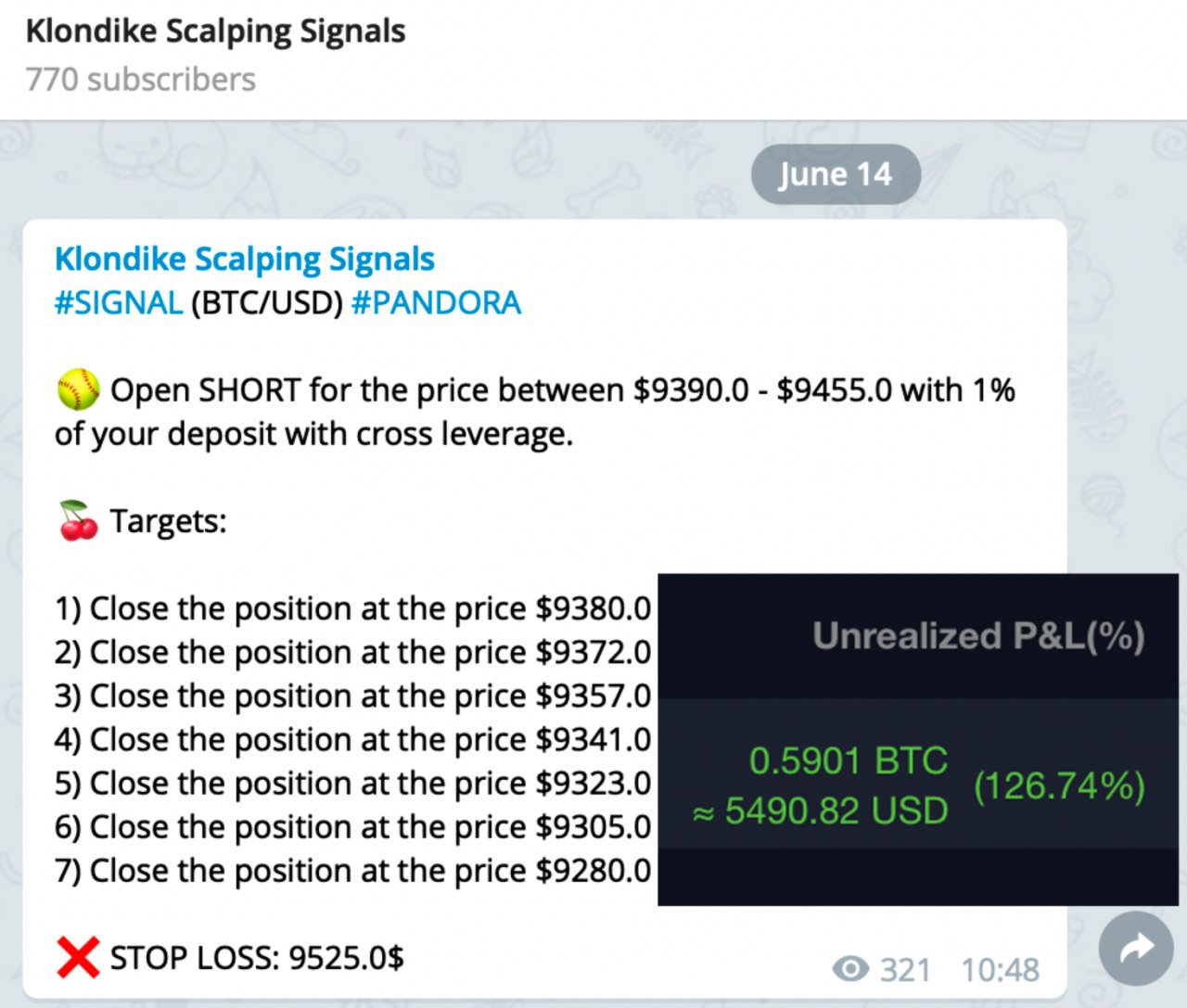Click target 7 price $9280.0 line

[353, 871]
